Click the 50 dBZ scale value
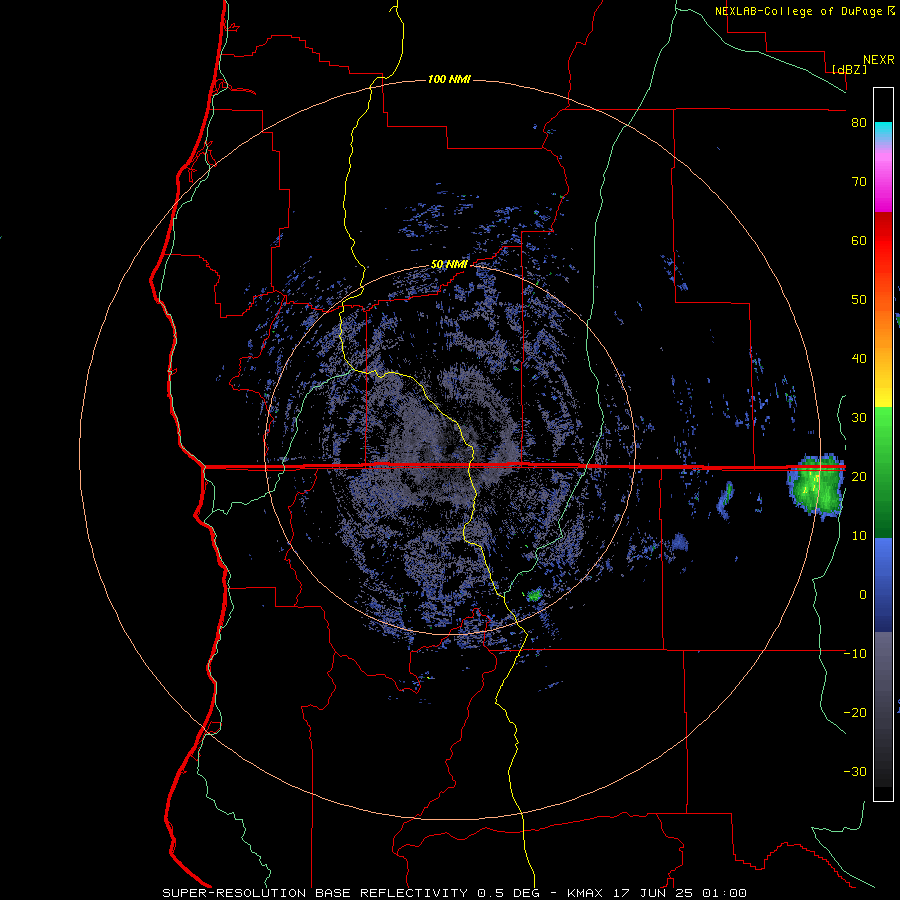This screenshot has height=900, width=900. pyautogui.click(x=859, y=300)
